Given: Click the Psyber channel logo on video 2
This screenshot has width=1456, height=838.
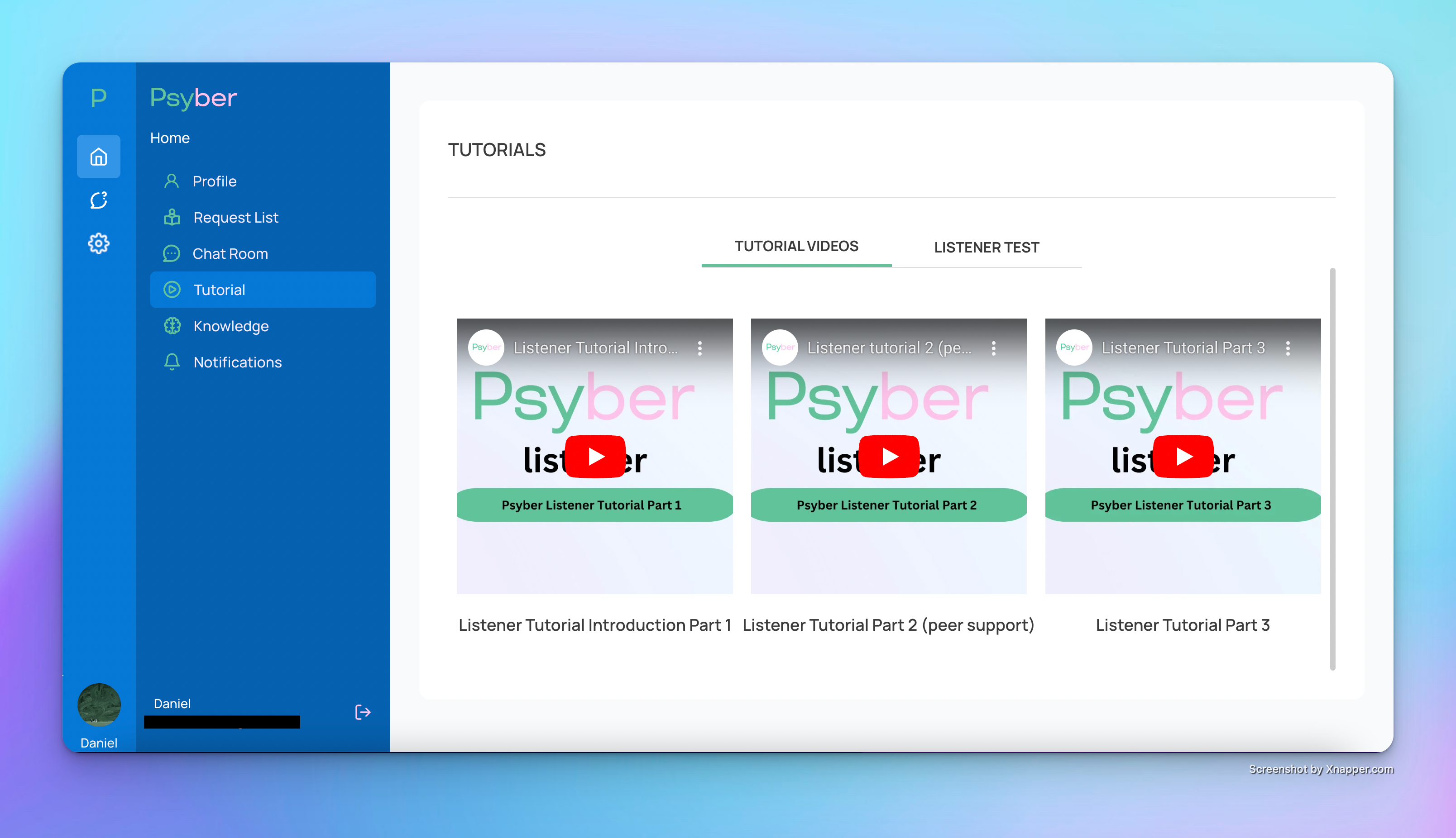Looking at the screenshot, I should 780,347.
